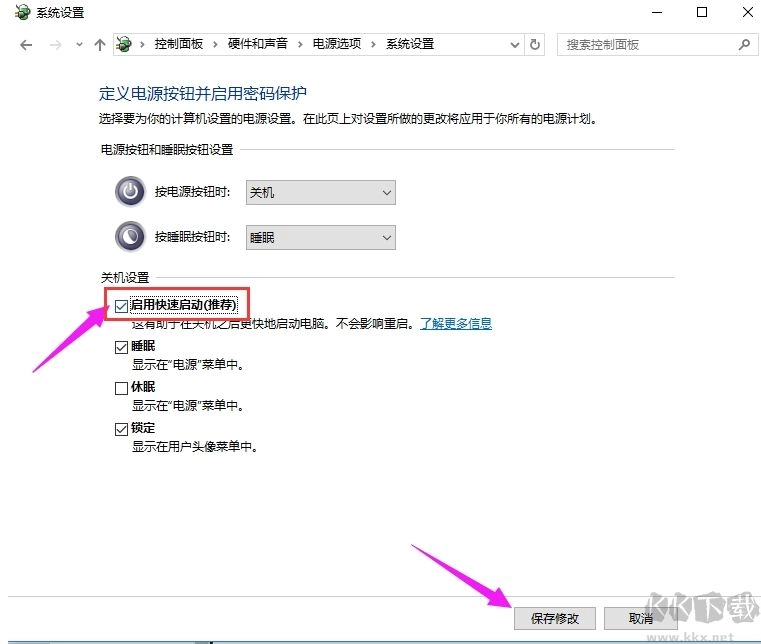Open recent locations chevron beside navigation arrows
The width and height of the screenshot is (761, 644).
tap(78, 45)
